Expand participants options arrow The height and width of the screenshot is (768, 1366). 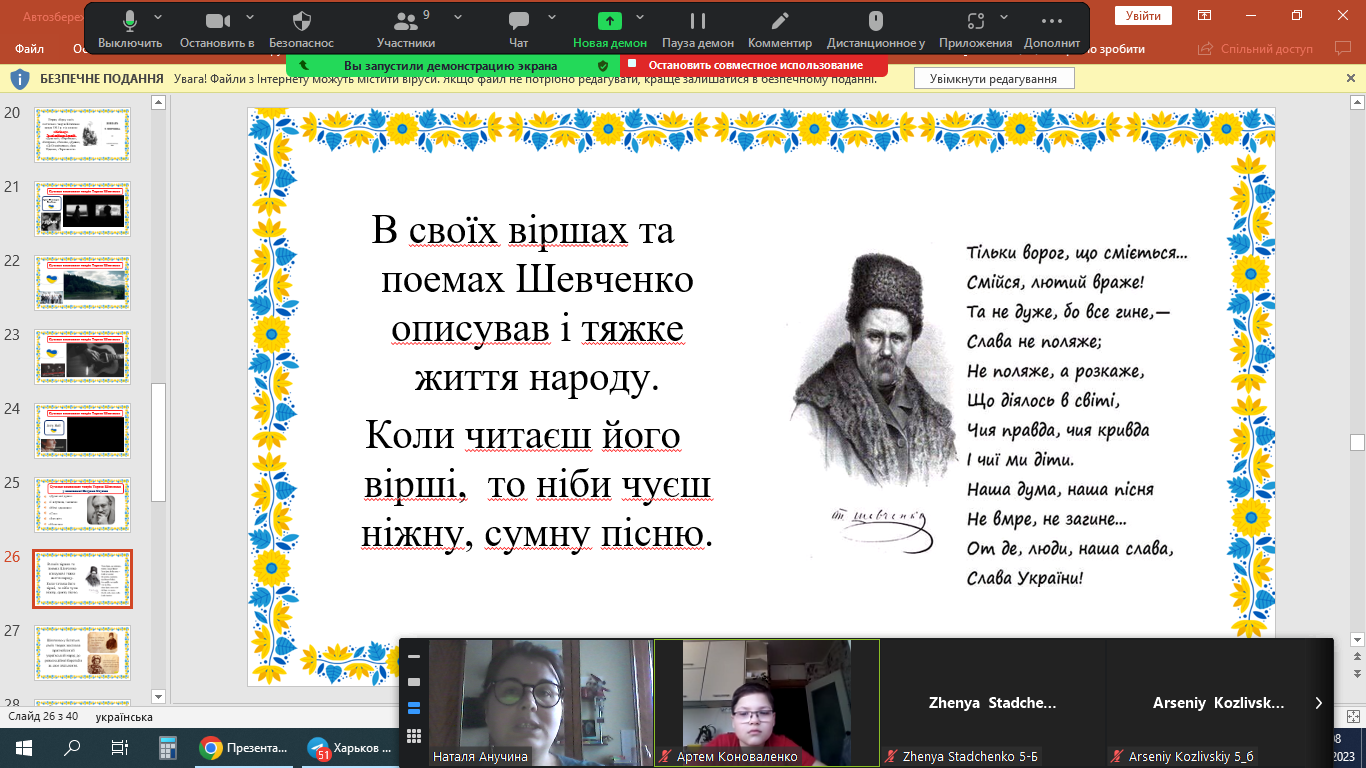coord(458,17)
